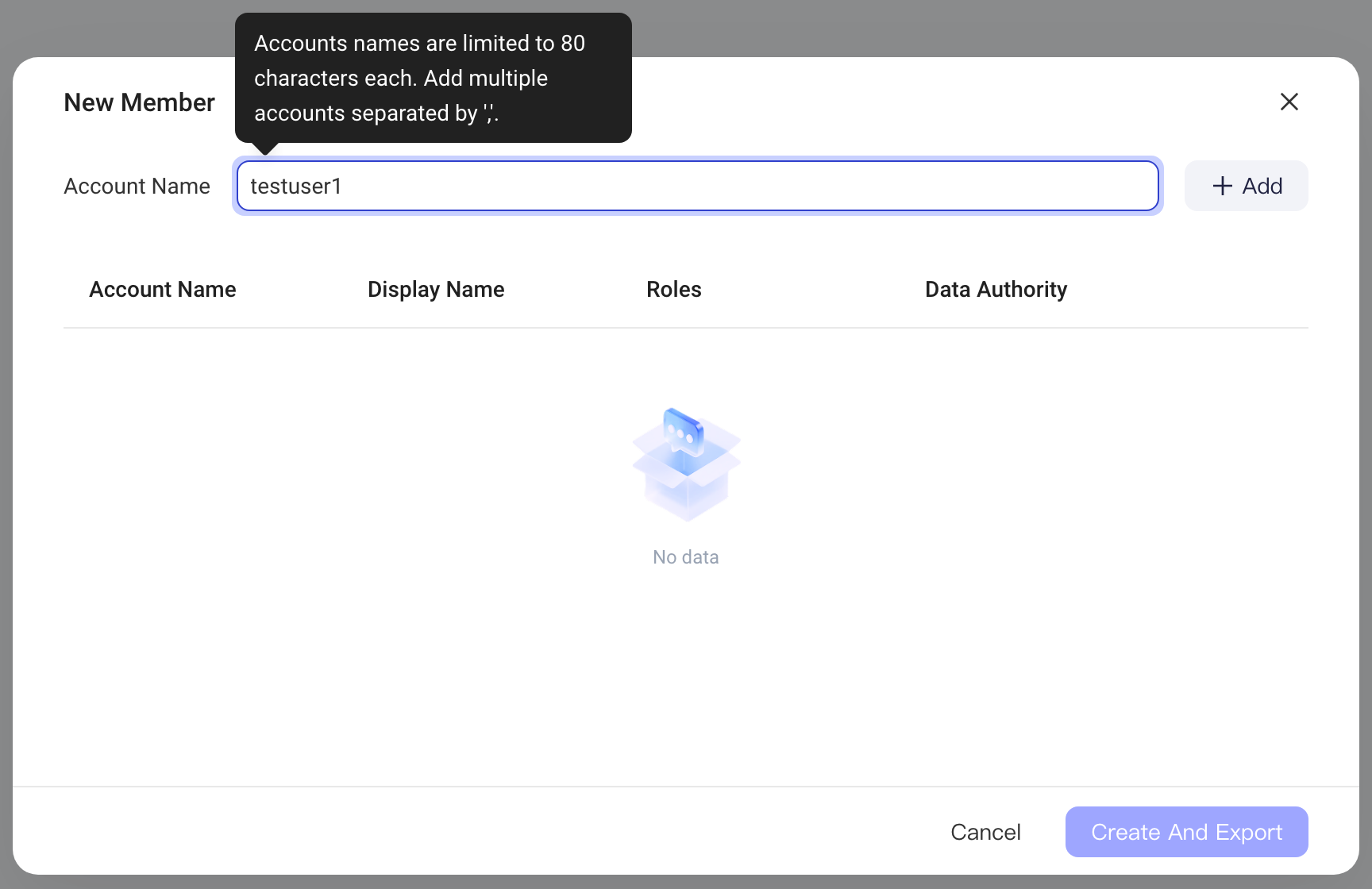
Task: Select the Data Authority column header
Action: (996, 290)
